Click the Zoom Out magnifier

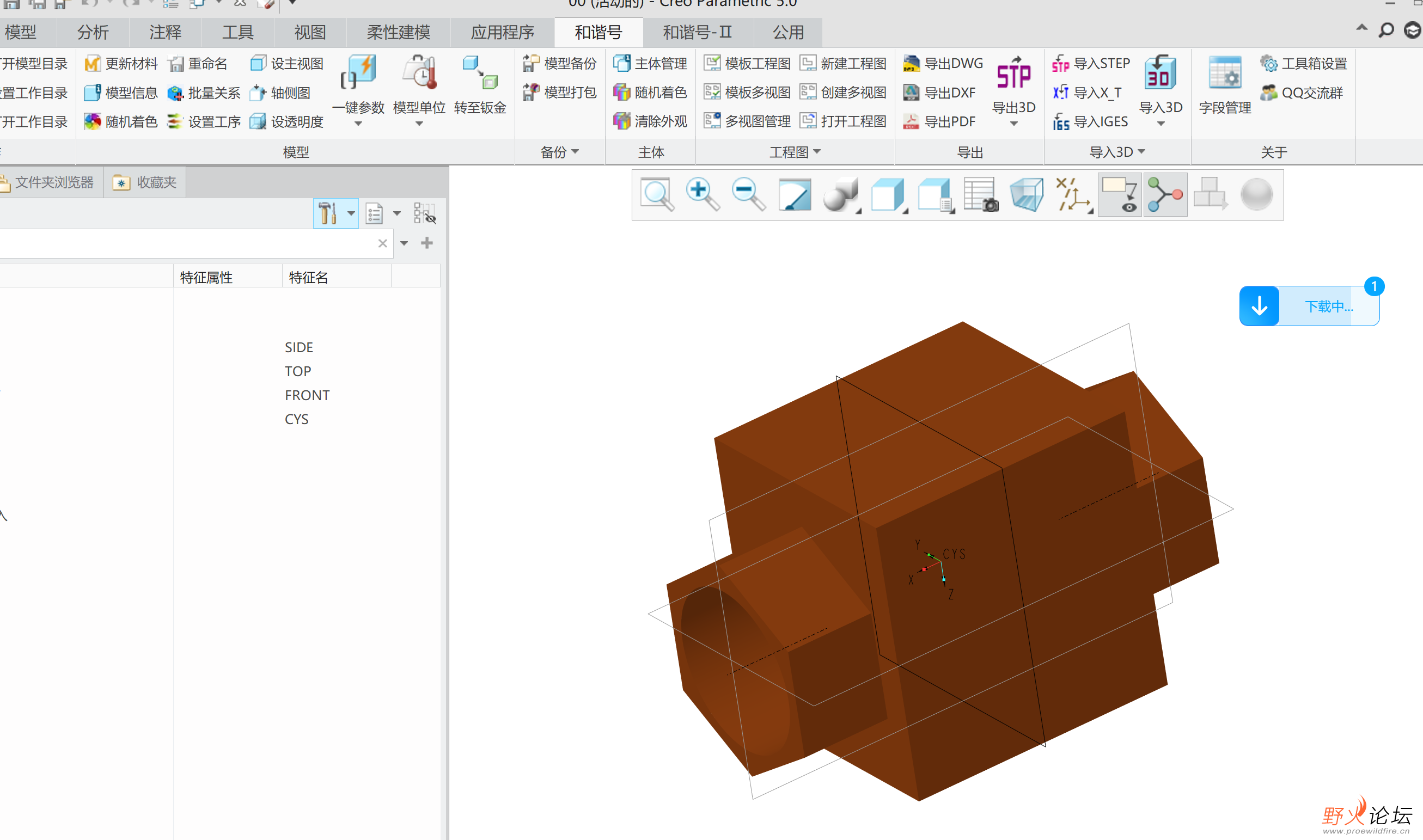coord(748,195)
